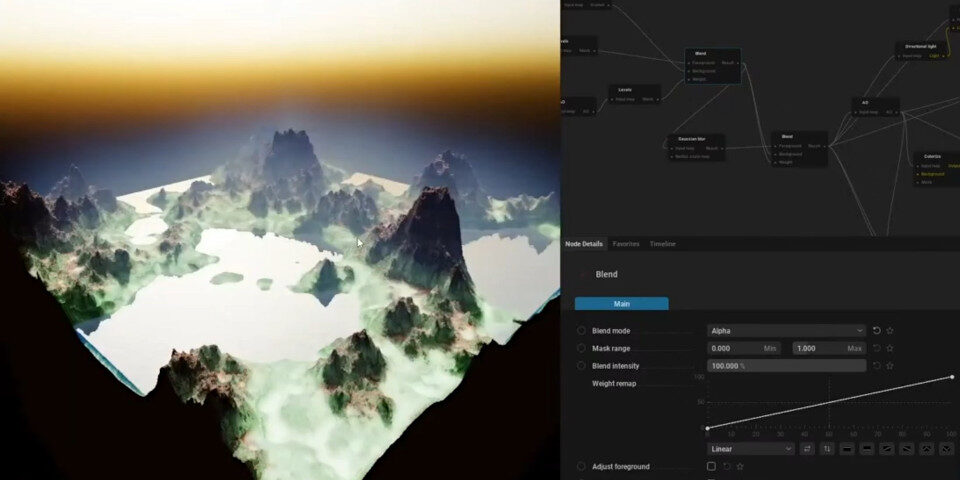Toggle the circle beside Blend intensity

(x=581, y=366)
